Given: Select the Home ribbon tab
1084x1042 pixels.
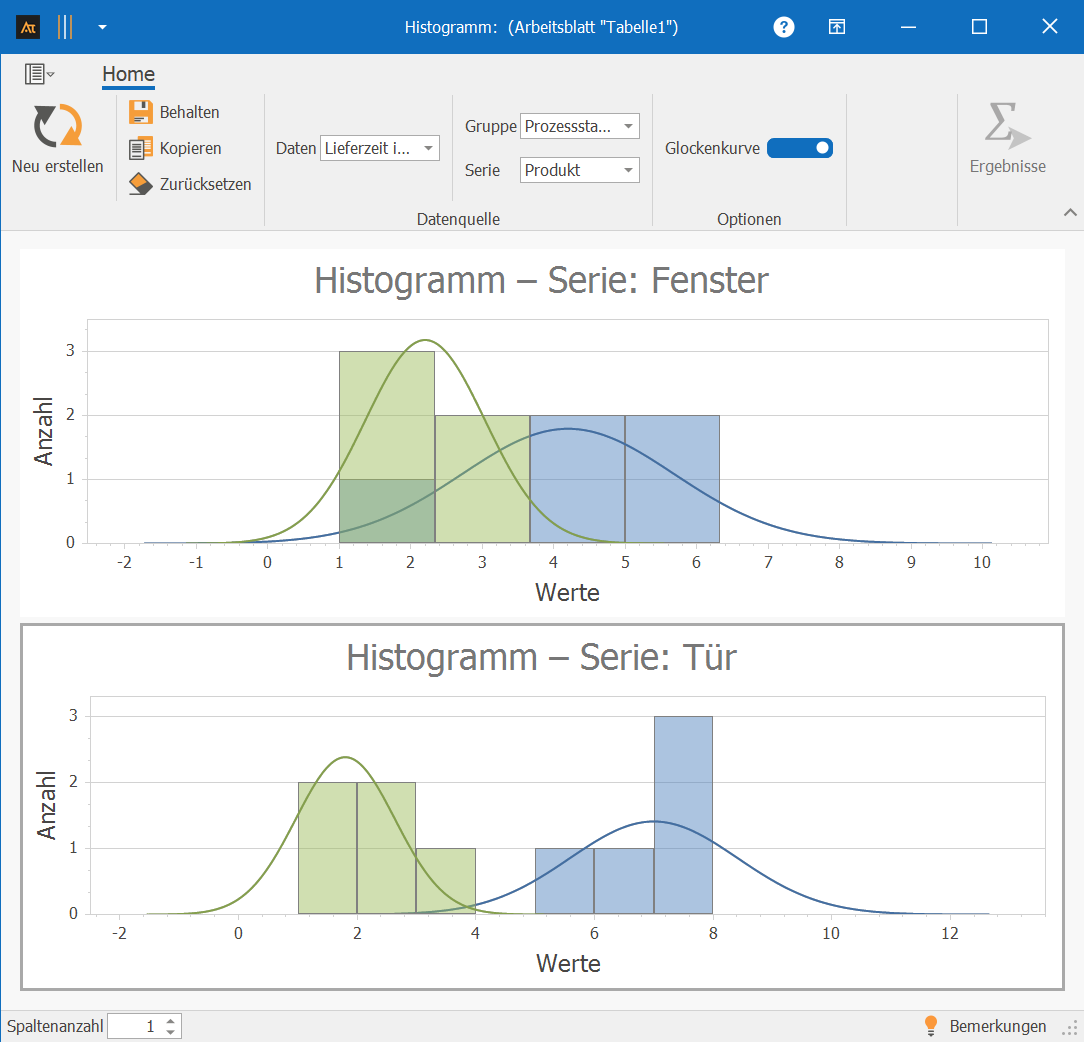Looking at the screenshot, I should click(x=128, y=74).
